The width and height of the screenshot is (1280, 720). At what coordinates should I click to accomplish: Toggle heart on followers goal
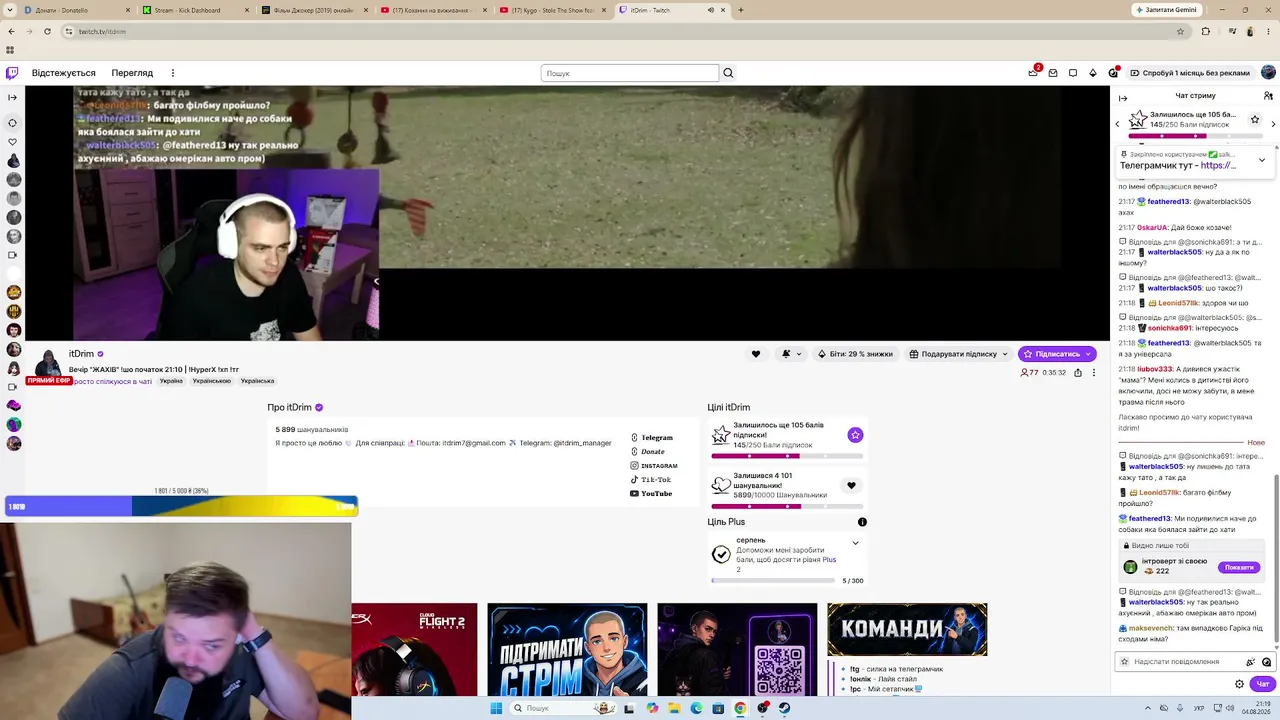[x=851, y=486]
